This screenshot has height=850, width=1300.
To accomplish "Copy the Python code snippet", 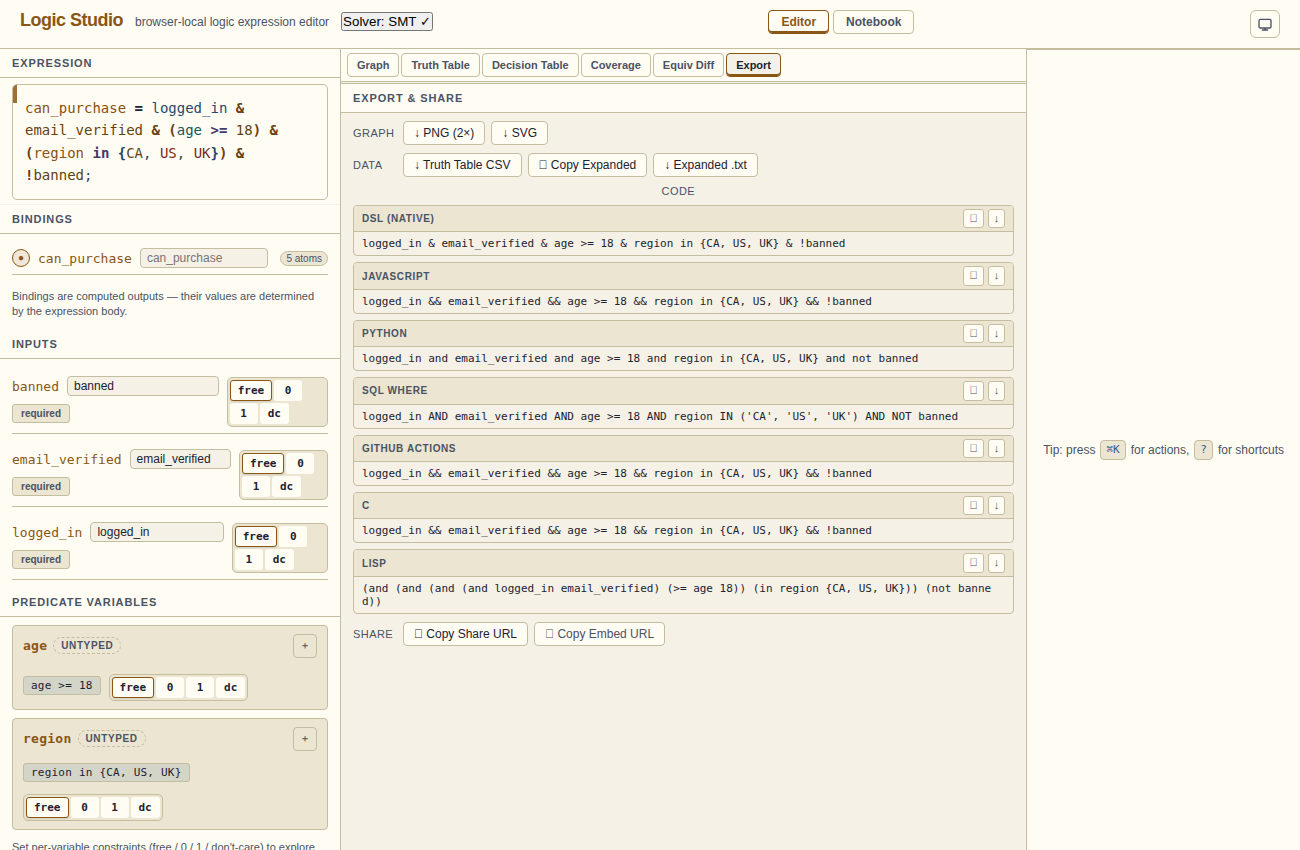I will tap(973, 333).
